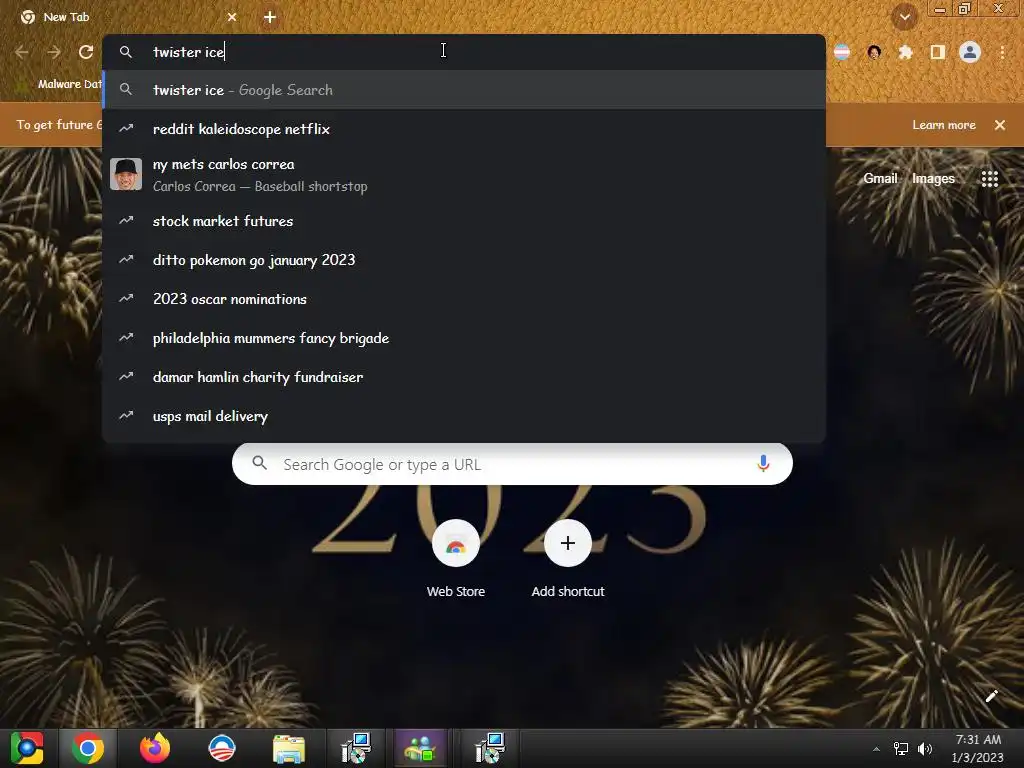Click inside the omnibox text field
Image resolution: width=1024 pixels, height=768 pixels.
coord(464,52)
